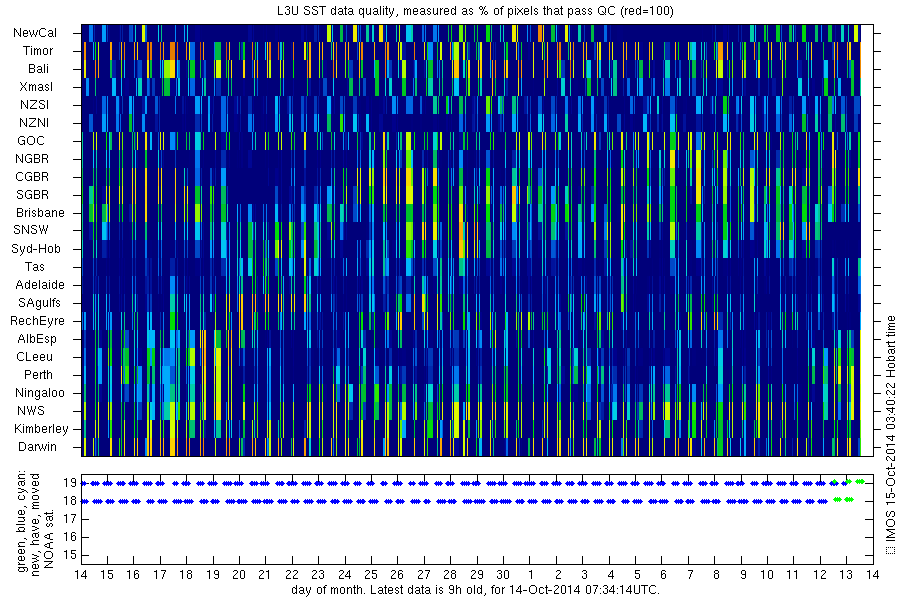Click the Darwin region label
Viewport: 900px width, 600px height.
[x=37, y=447]
